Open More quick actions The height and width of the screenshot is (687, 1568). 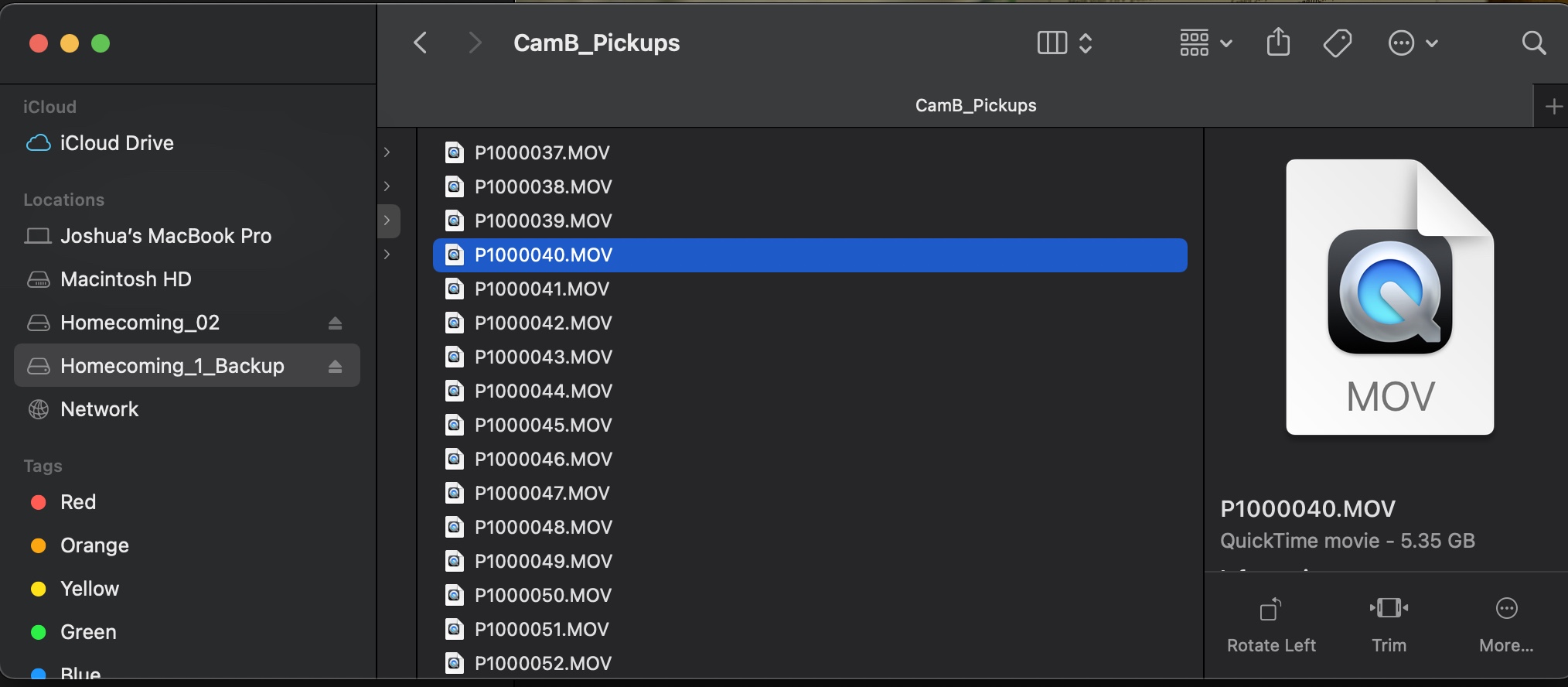tap(1506, 625)
